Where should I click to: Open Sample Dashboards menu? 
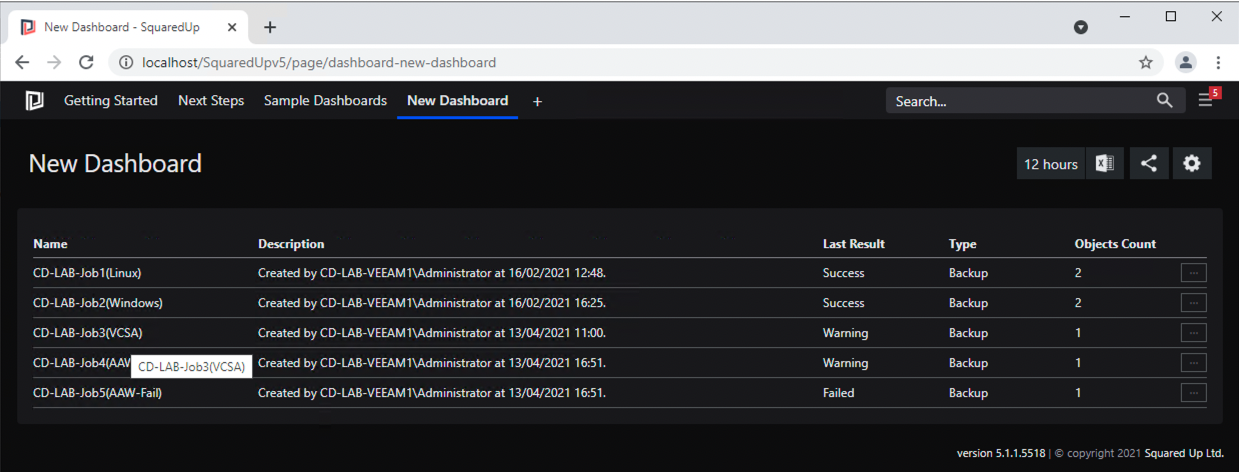point(325,101)
